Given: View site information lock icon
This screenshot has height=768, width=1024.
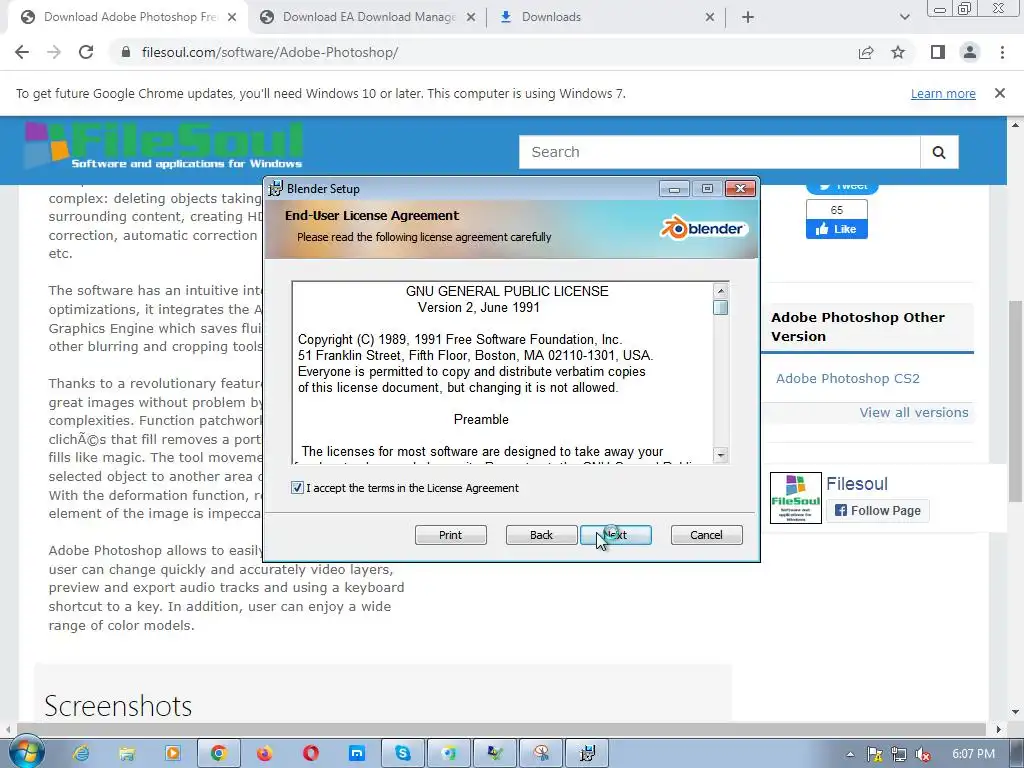Looking at the screenshot, I should 126,52.
